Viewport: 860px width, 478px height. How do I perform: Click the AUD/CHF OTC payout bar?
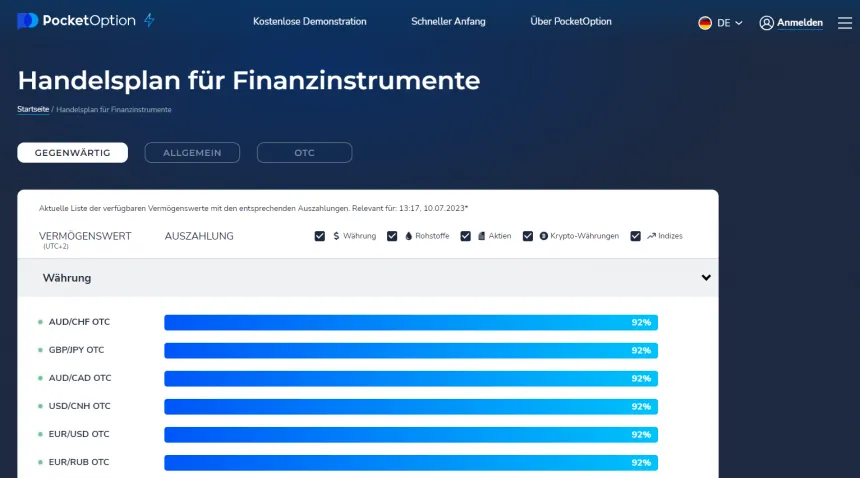point(410,322)
